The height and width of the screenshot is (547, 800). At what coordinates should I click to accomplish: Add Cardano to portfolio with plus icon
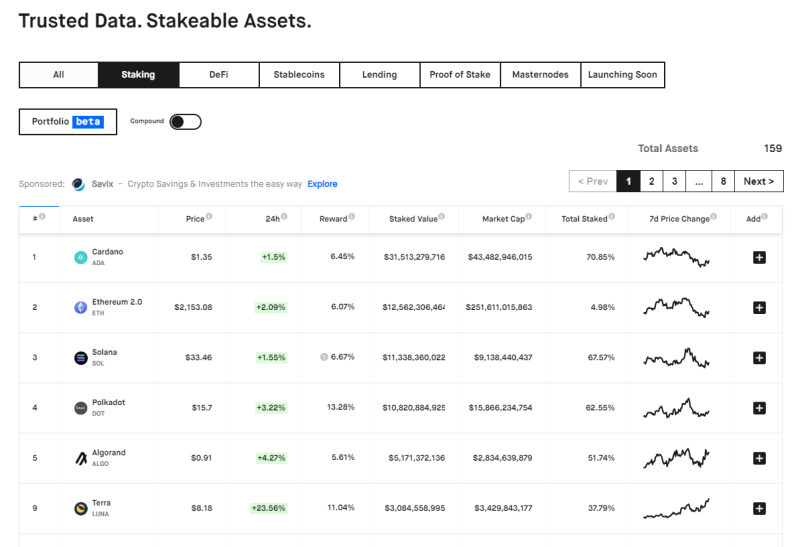[759, 258]
